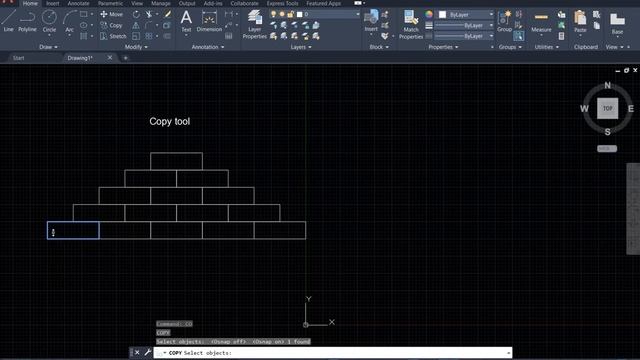Switch to the Express Tools ribbon tab
This screenshot has width=640, height=360.
click(282, 3)
